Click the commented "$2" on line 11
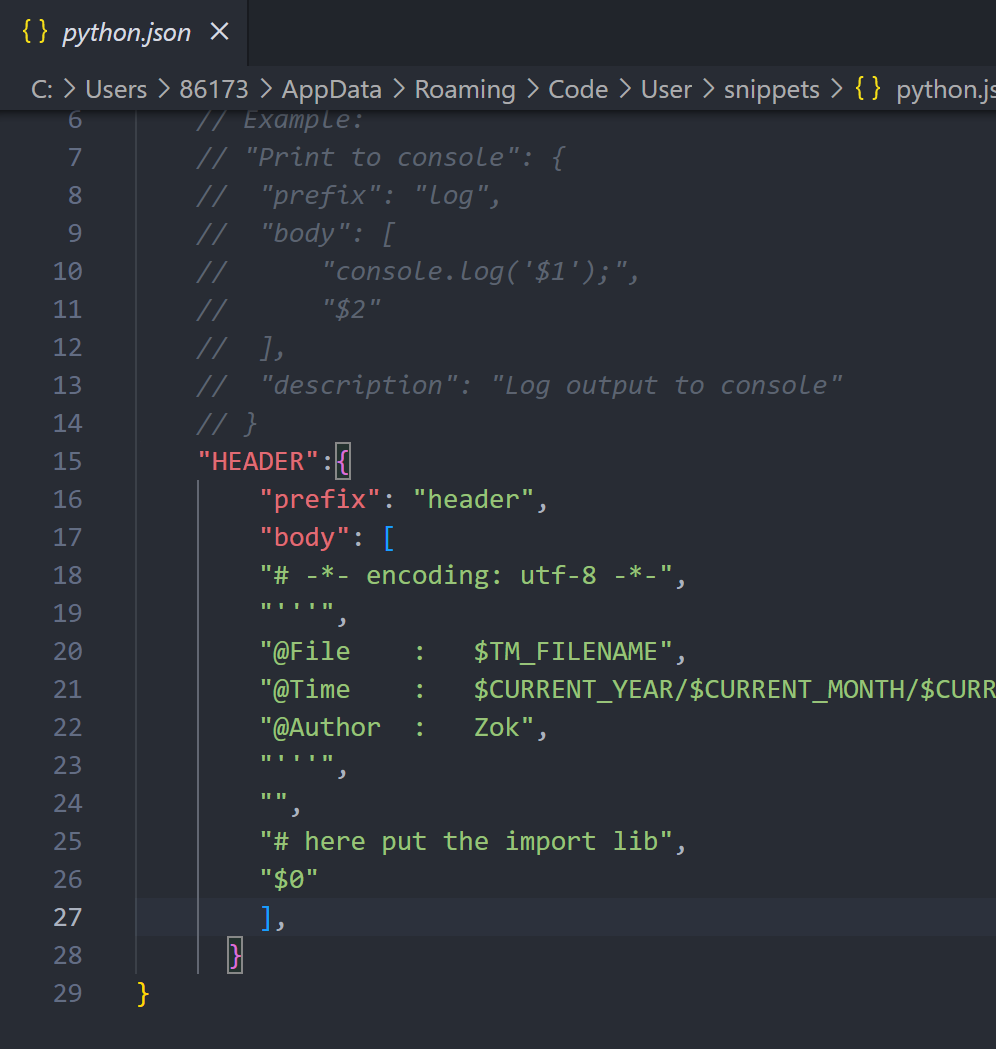The image size is (996, 1049). [x=351, y=310]
